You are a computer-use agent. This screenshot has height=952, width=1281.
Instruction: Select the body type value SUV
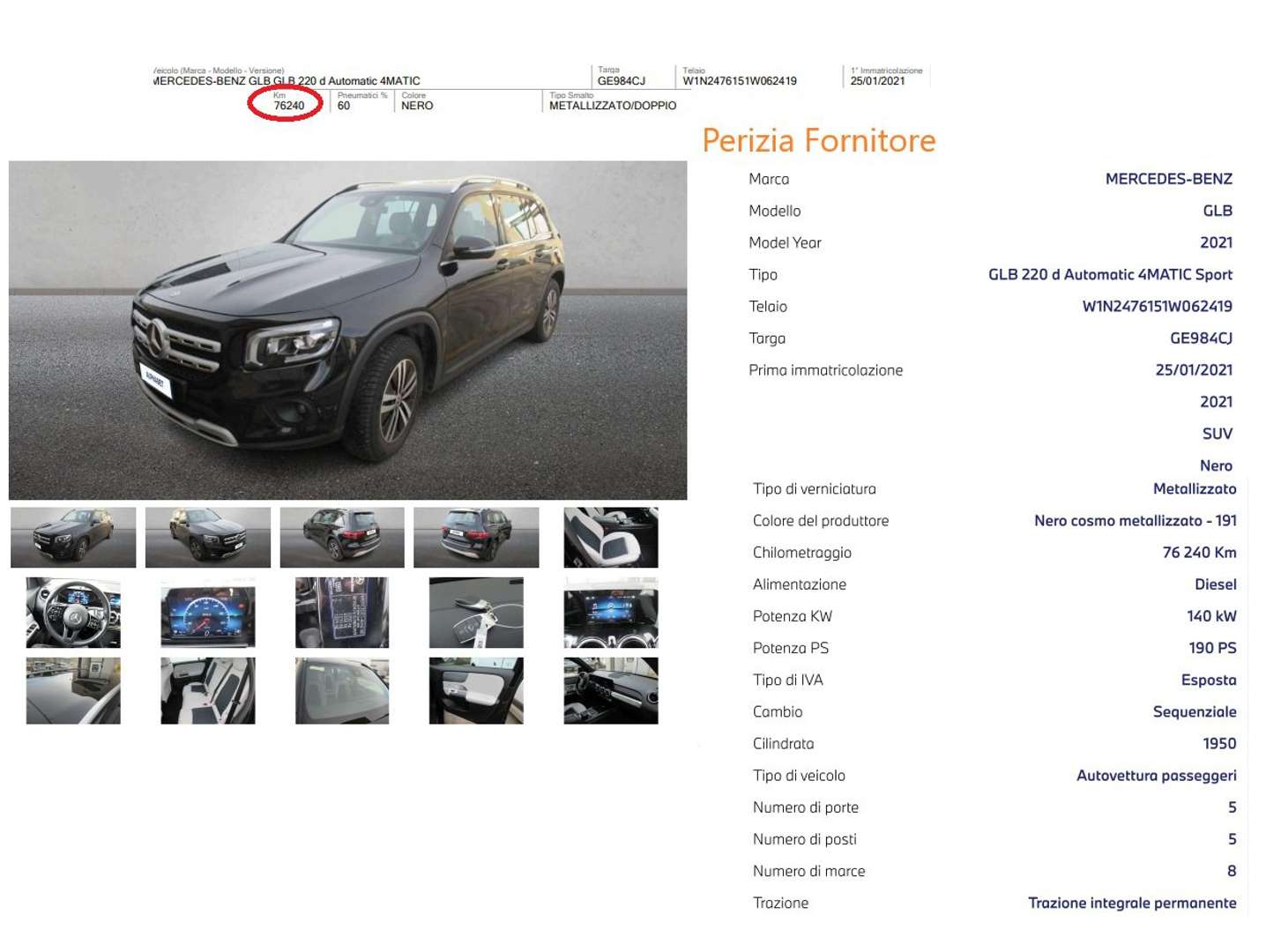tap(1218, 434)
